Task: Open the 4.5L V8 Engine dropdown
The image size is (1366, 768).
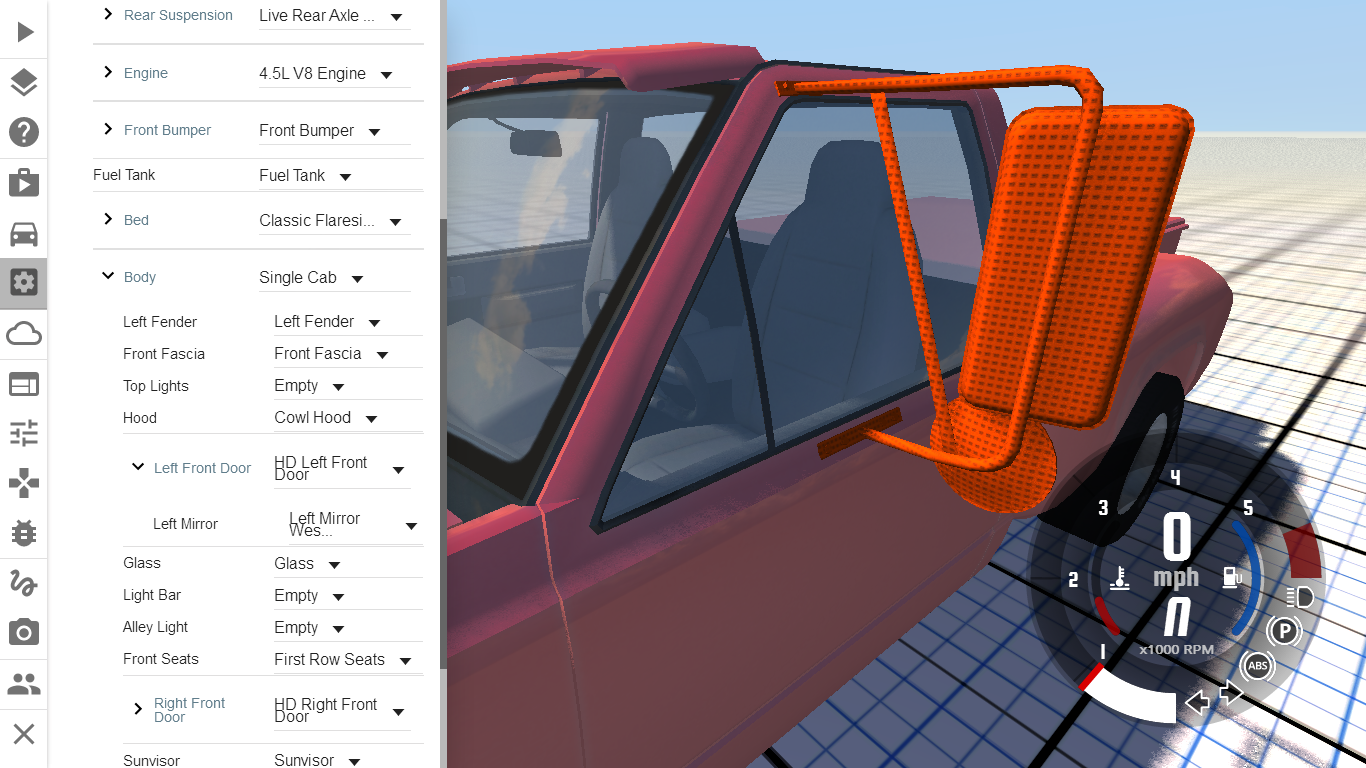Action: click(334, 74)
